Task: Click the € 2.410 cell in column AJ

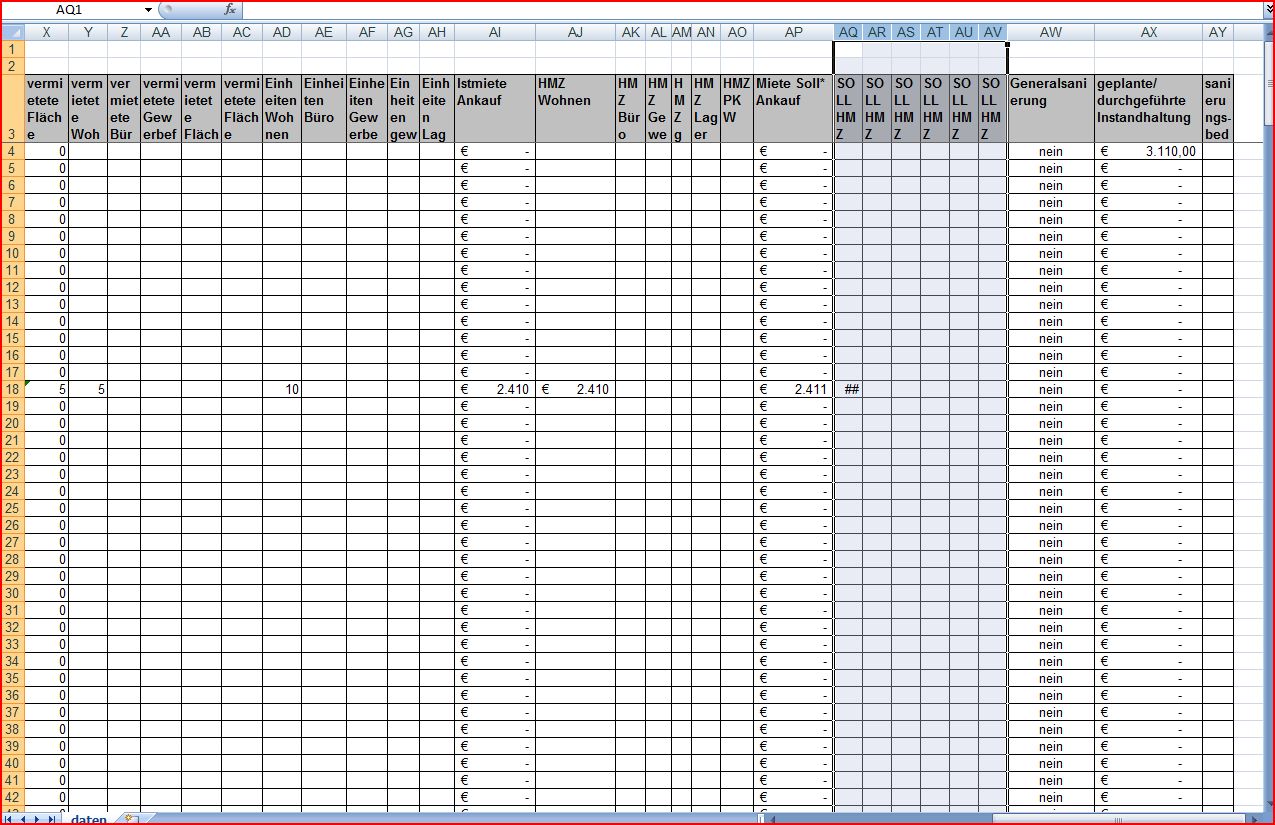Action: point(575,389)
